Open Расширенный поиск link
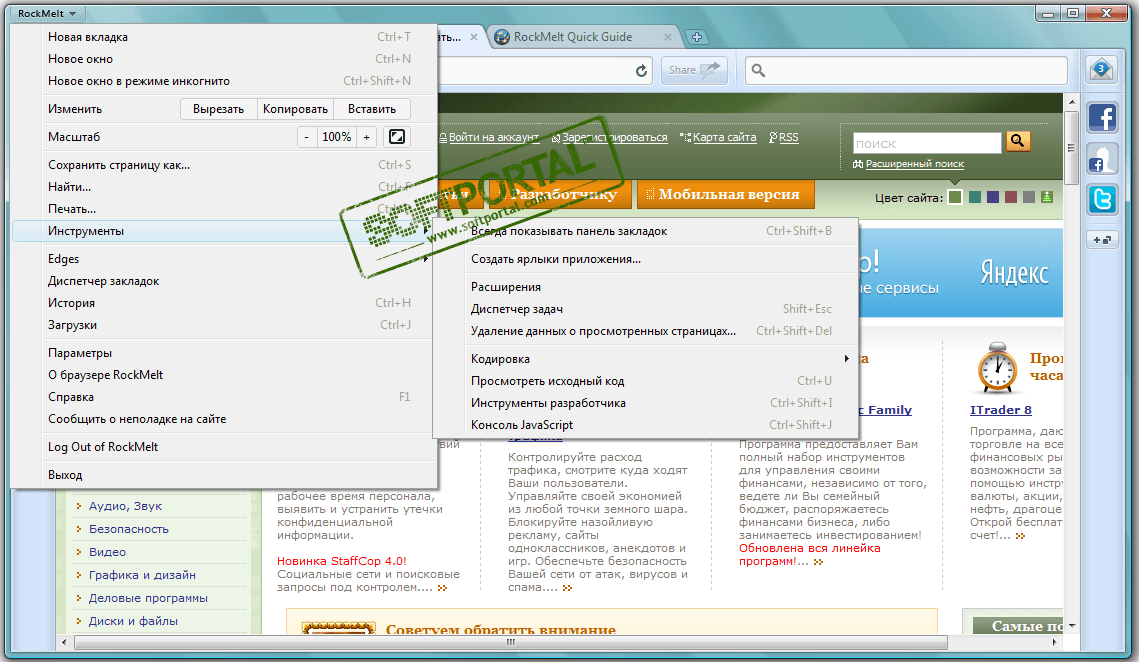Image resolution: width=1139 pixels, height=662 pixels. [x=915, y=164]
